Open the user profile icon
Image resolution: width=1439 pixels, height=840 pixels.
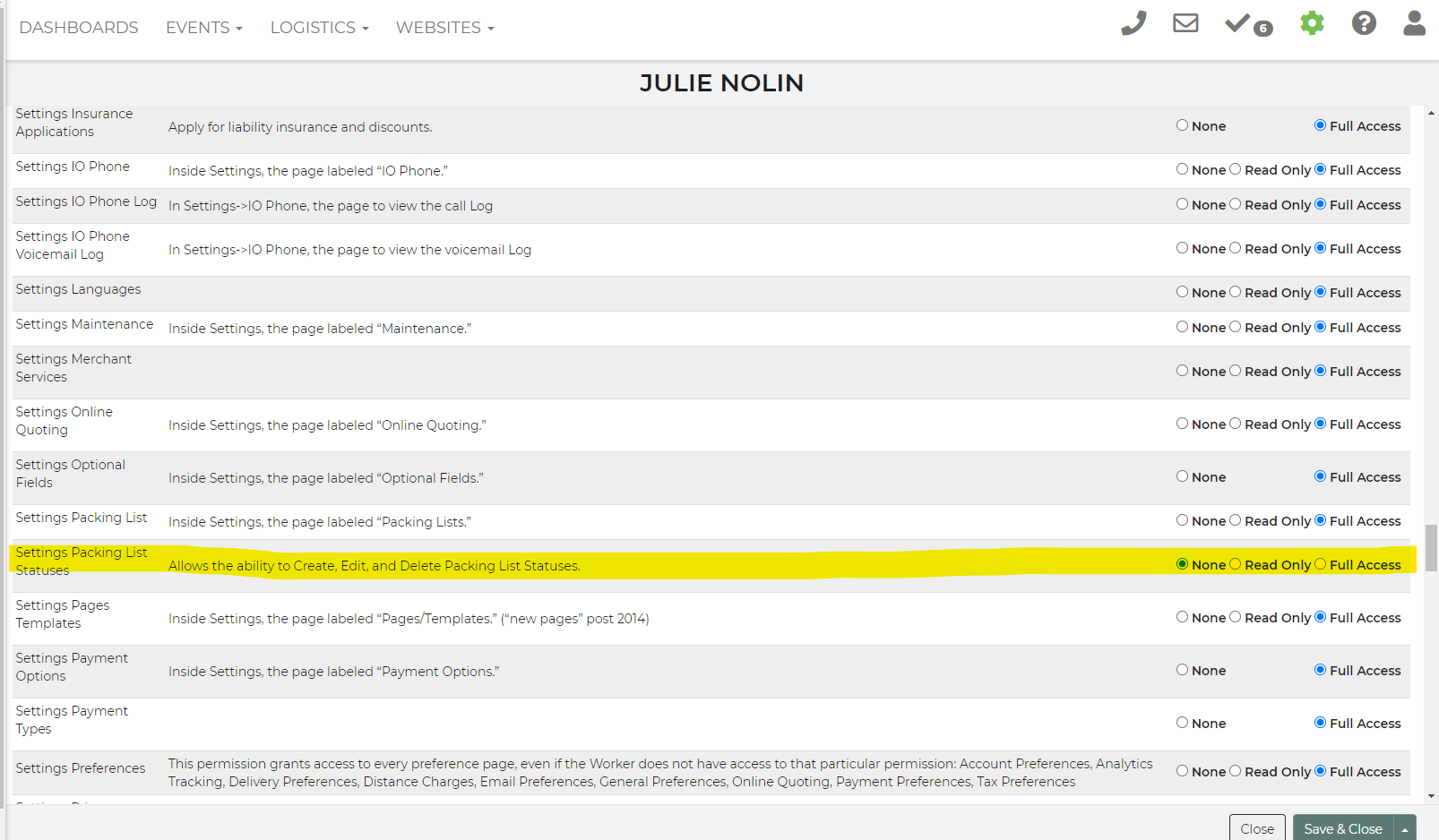(1414, 23)
